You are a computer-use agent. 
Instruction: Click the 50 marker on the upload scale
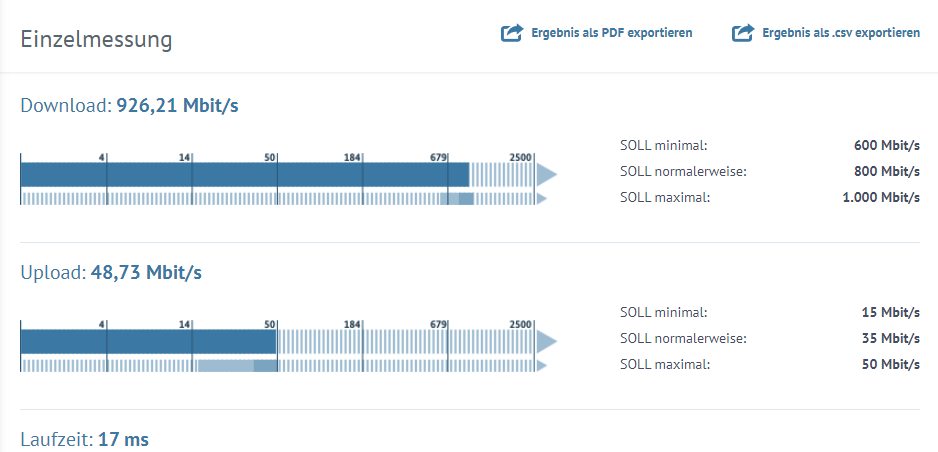point(269,324)
